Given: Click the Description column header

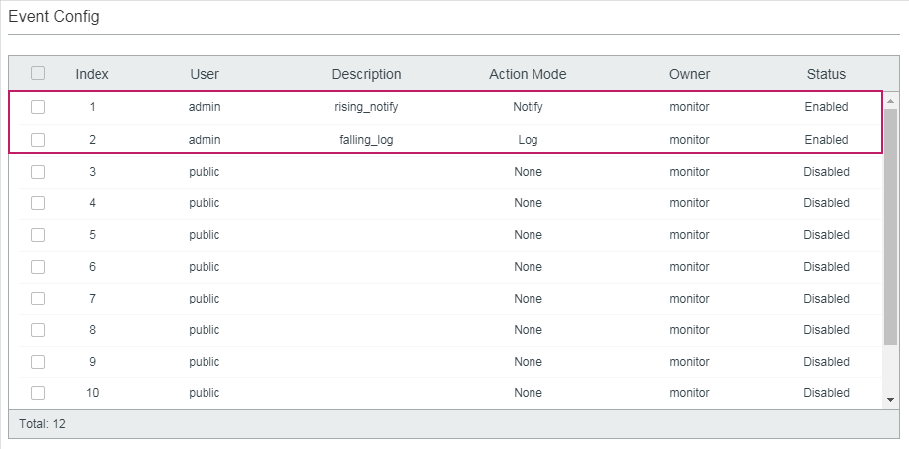Looking at the screenshot, I should tap(366, 74).
